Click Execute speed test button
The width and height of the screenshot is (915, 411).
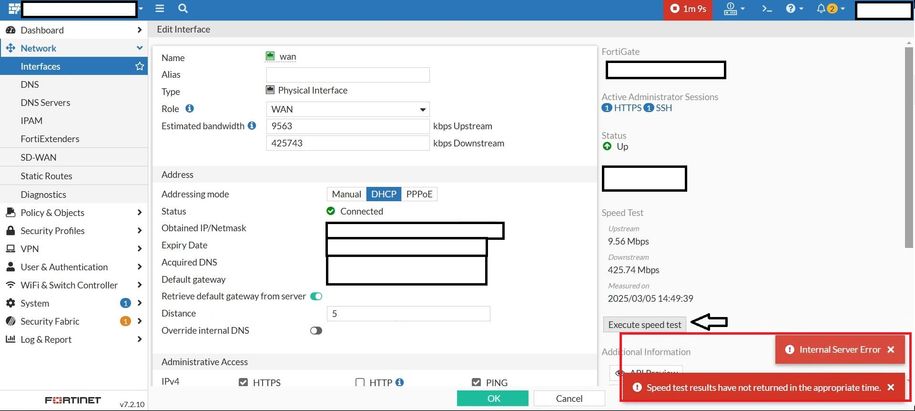pyautogui.click(x=644, y=325)
